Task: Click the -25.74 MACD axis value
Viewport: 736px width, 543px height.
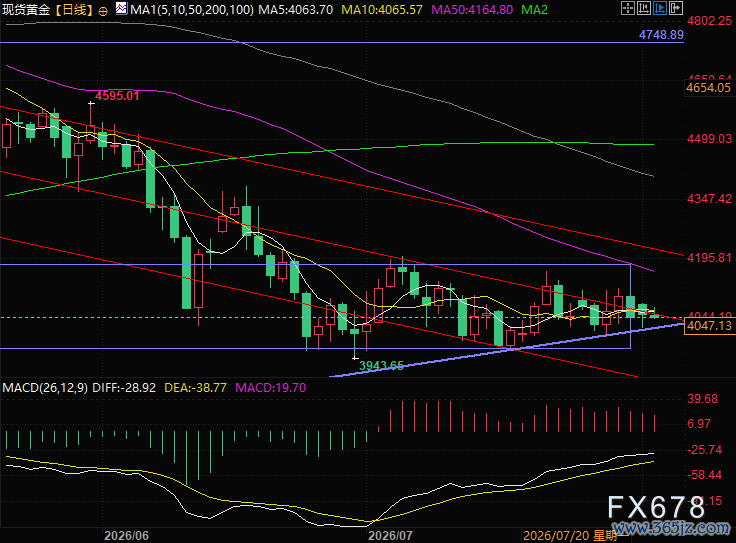Action: coord(705,450)
